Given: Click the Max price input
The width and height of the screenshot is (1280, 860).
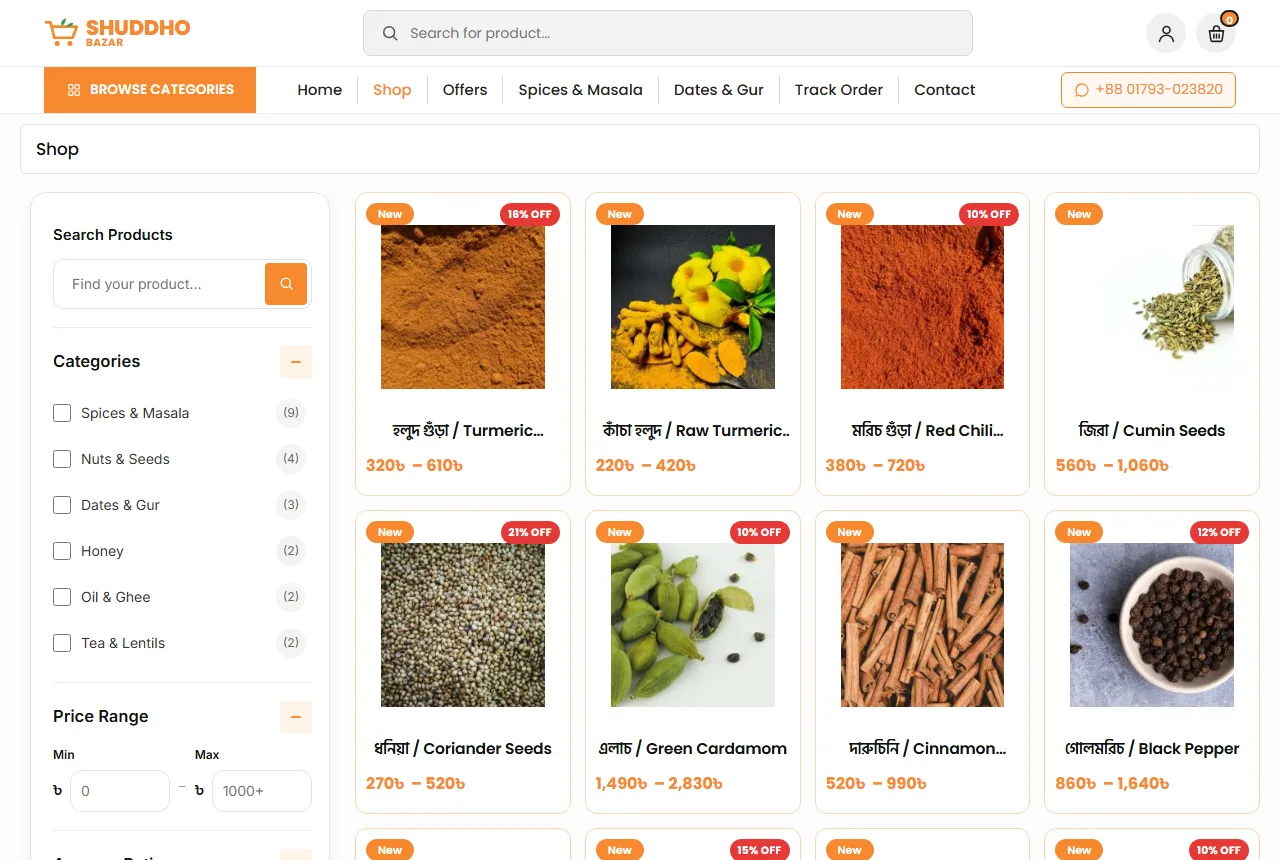Looking at the screenshot, I should coord(262,791).
